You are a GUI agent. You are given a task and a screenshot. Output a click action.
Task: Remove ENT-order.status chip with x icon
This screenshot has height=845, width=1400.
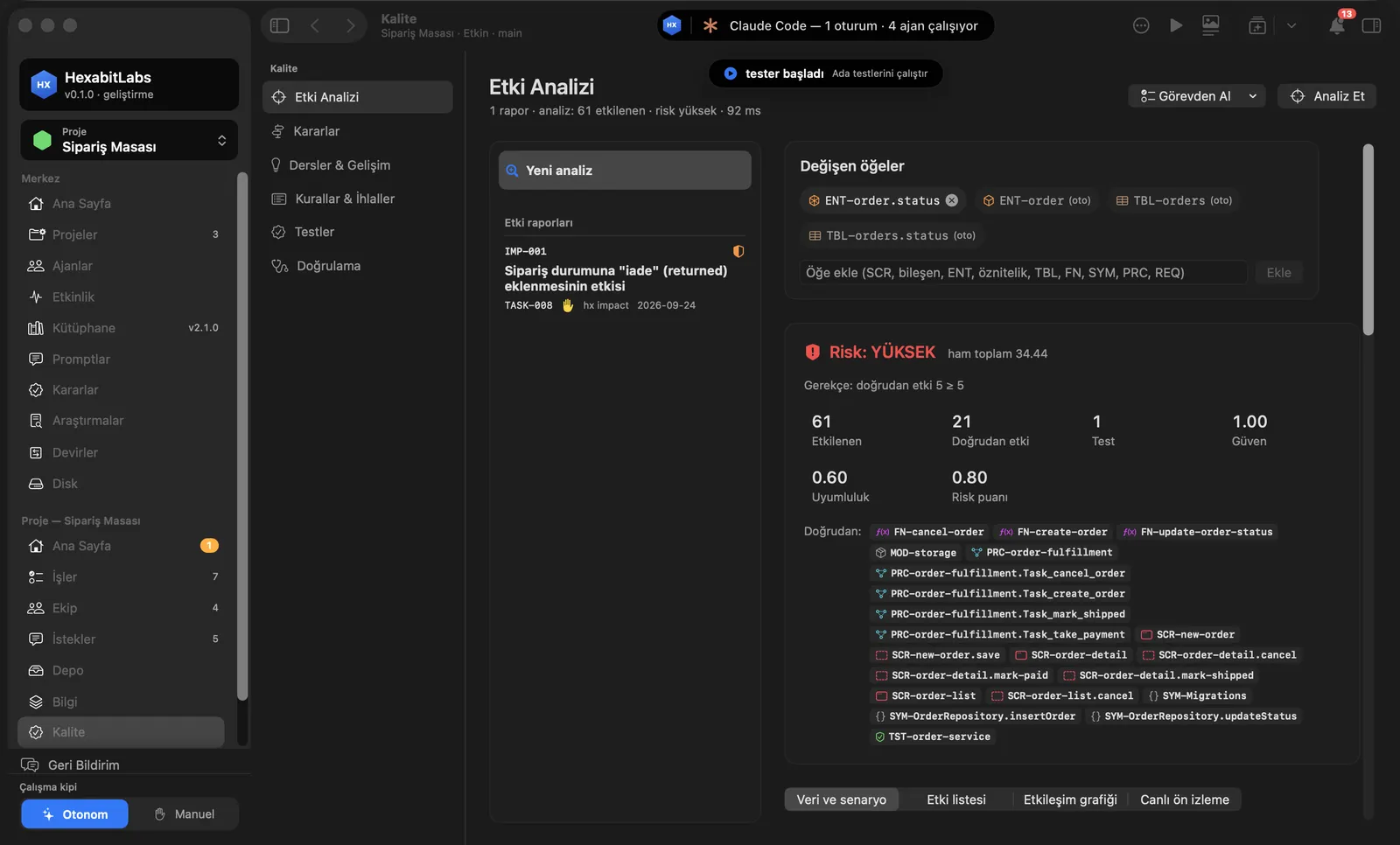point(952,200)
